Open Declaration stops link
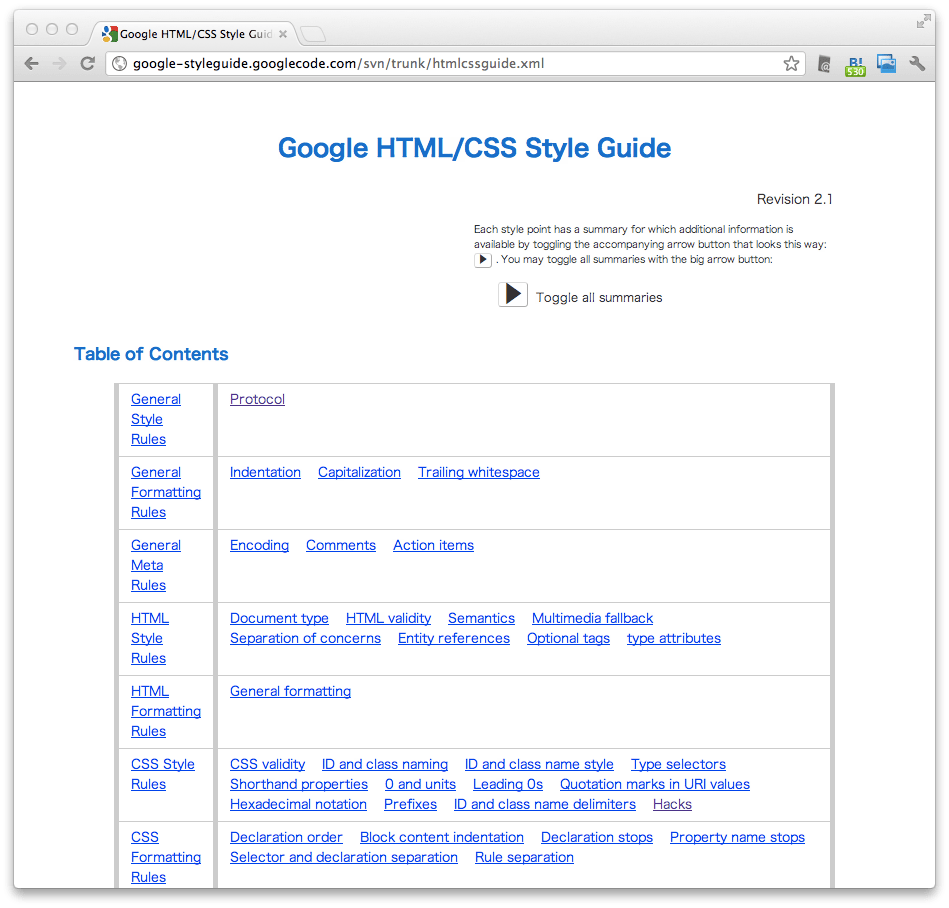 point(597,837)
